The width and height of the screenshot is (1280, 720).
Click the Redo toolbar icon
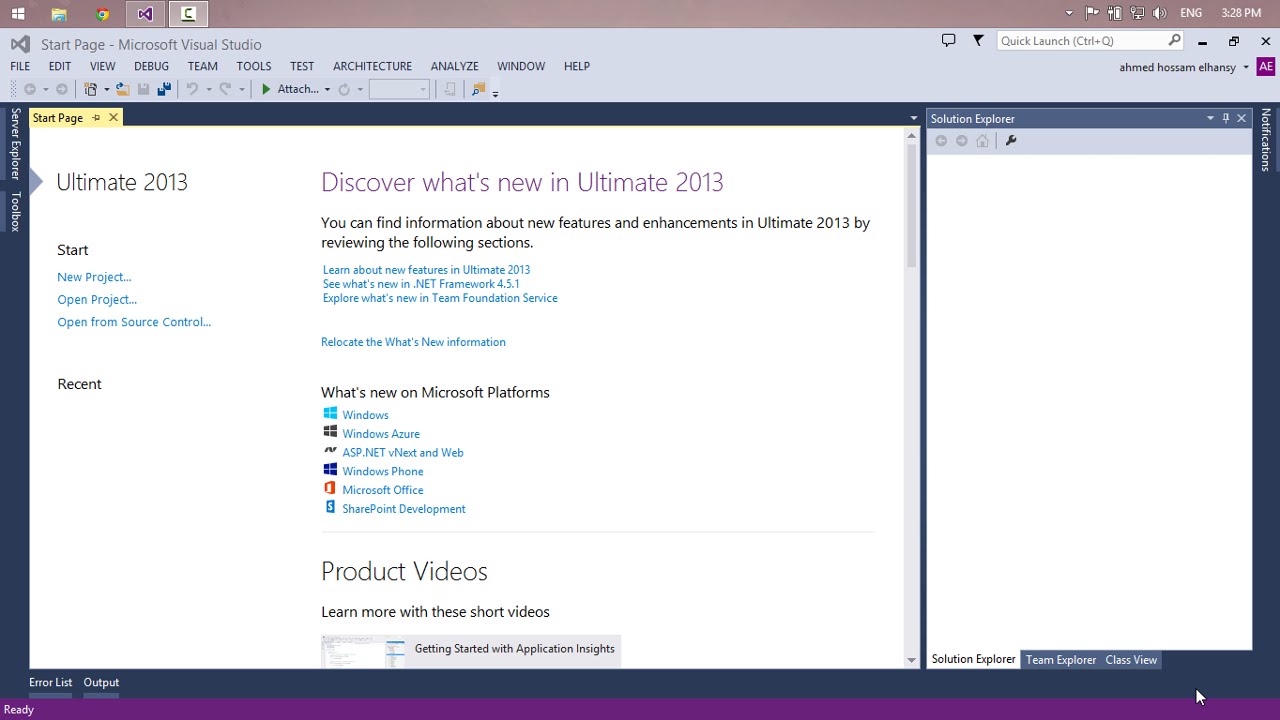pyautogui.click(x=225, y=89)
